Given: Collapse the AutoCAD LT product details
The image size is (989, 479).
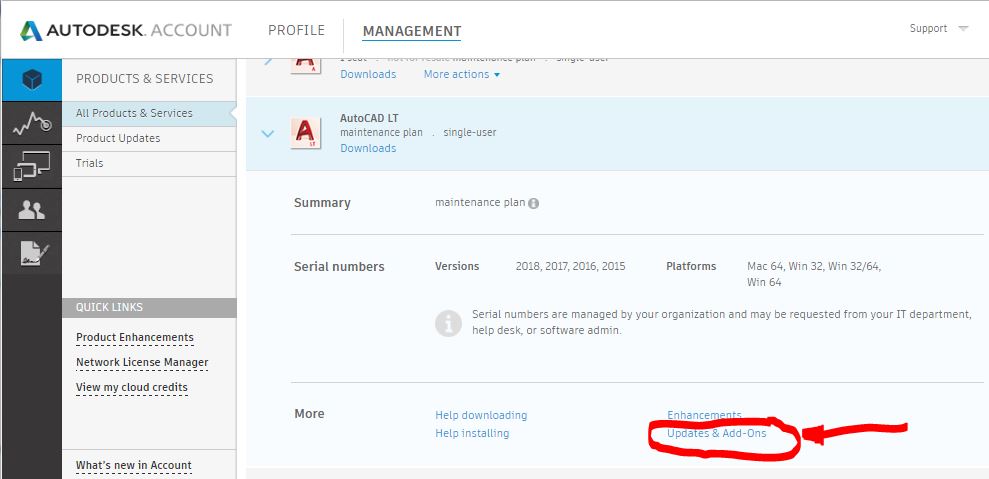Looking at the screenshot, I should point(268,133).
